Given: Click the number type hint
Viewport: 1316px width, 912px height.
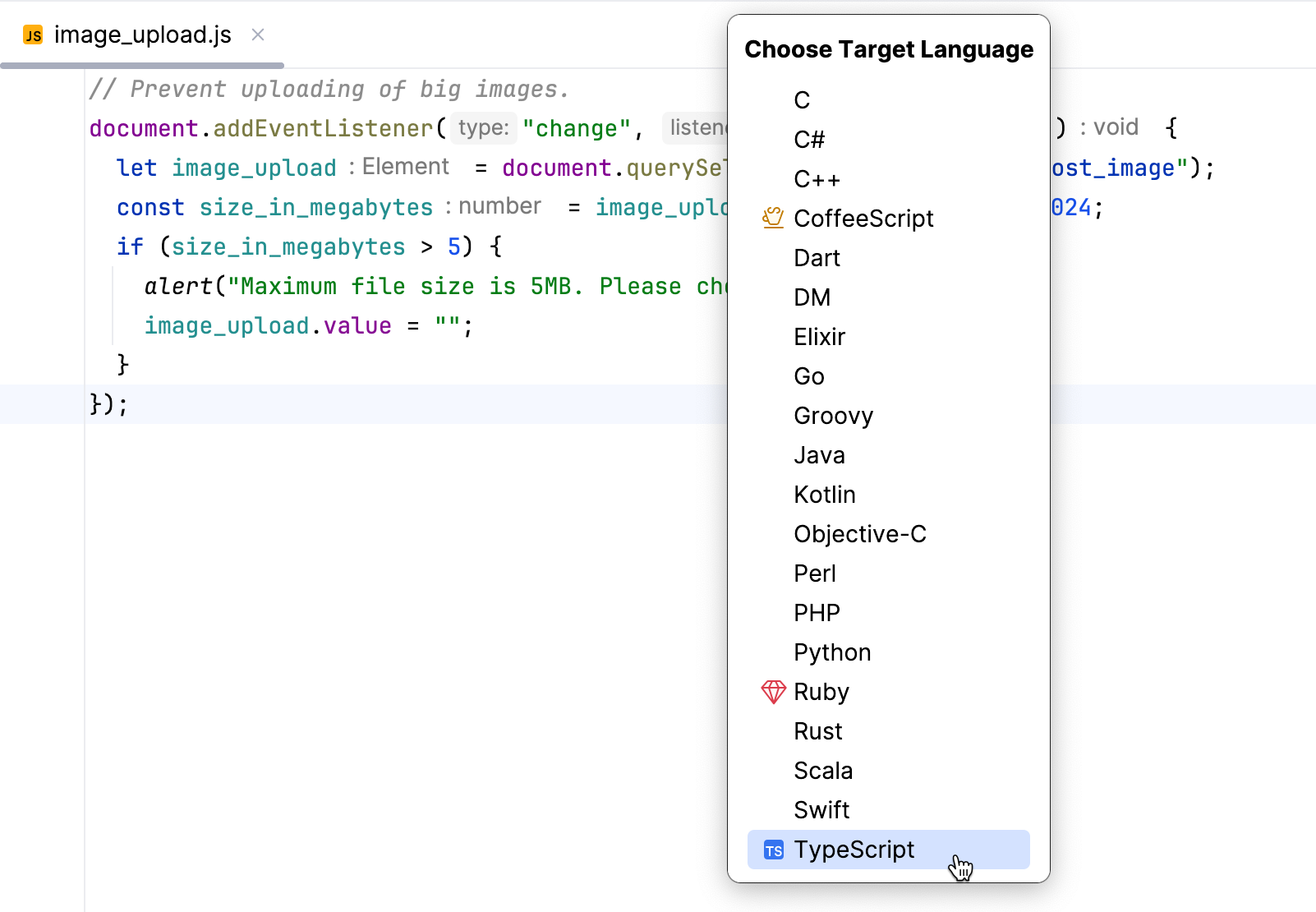Looking at the screenshot, I should pyautogui.click(x=493, y=206).
